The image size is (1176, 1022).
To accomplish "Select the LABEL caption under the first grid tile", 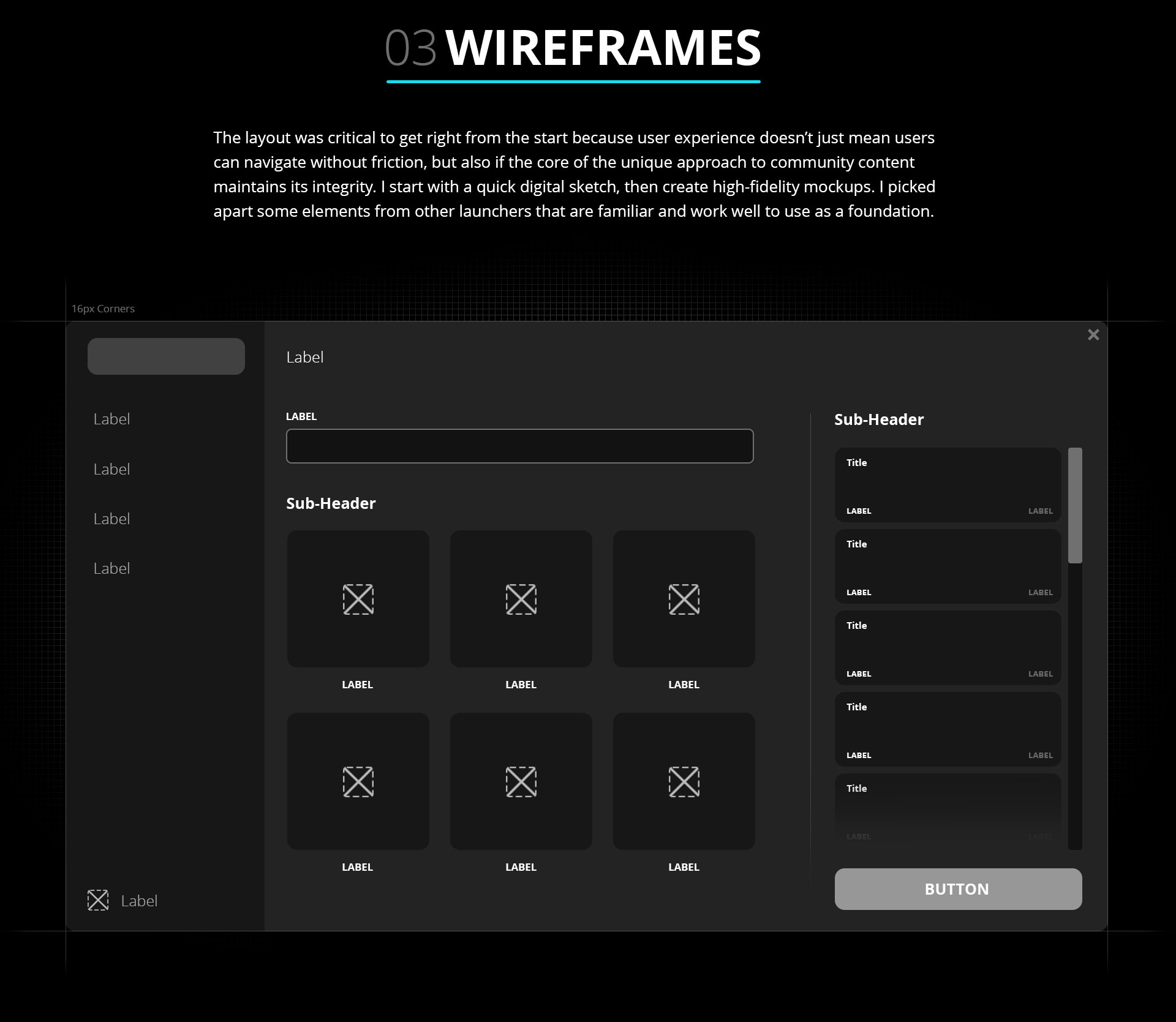I will coord(358,685).
